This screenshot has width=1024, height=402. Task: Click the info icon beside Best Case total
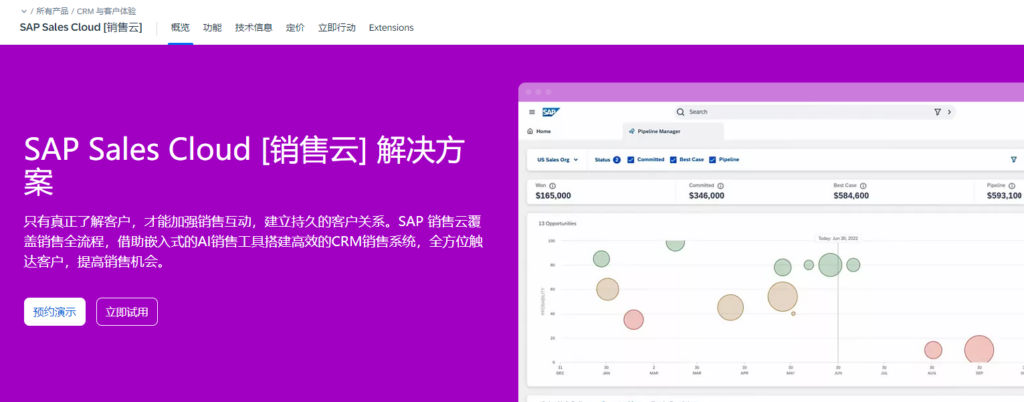click(x=863, y=186)
